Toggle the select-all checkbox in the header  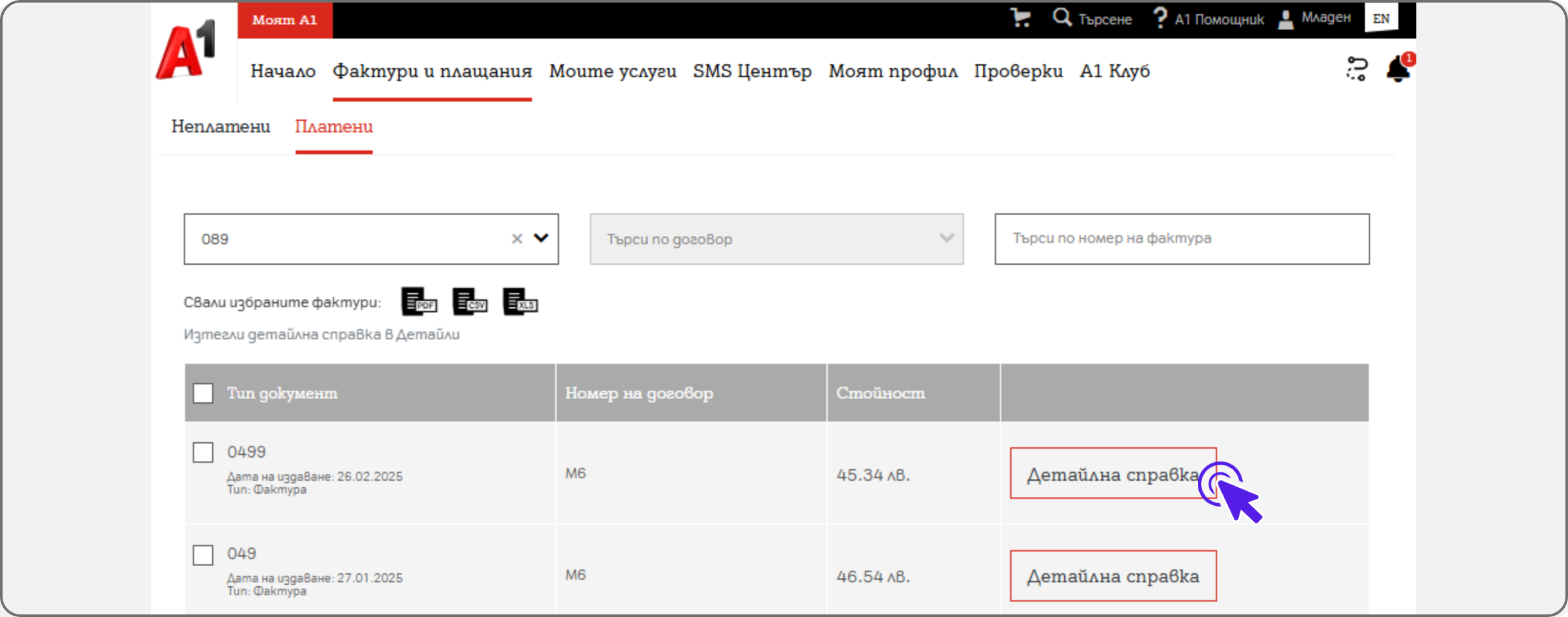pyautogui.click(x=203, y=393)
